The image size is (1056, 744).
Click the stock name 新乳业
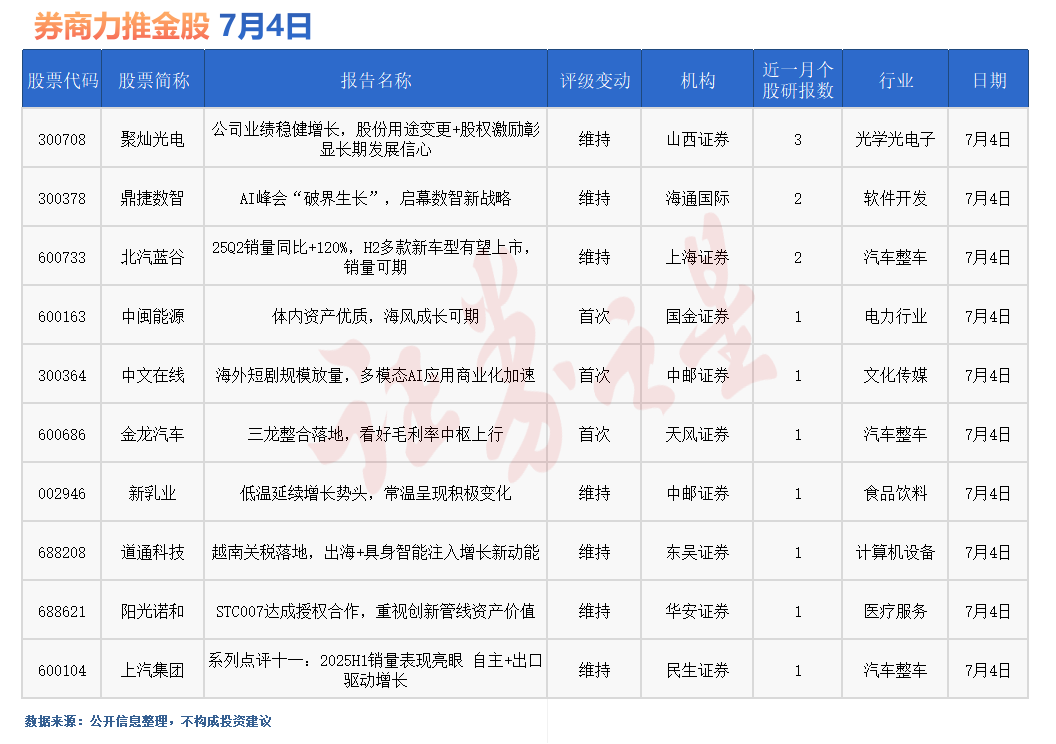[153, 494]
